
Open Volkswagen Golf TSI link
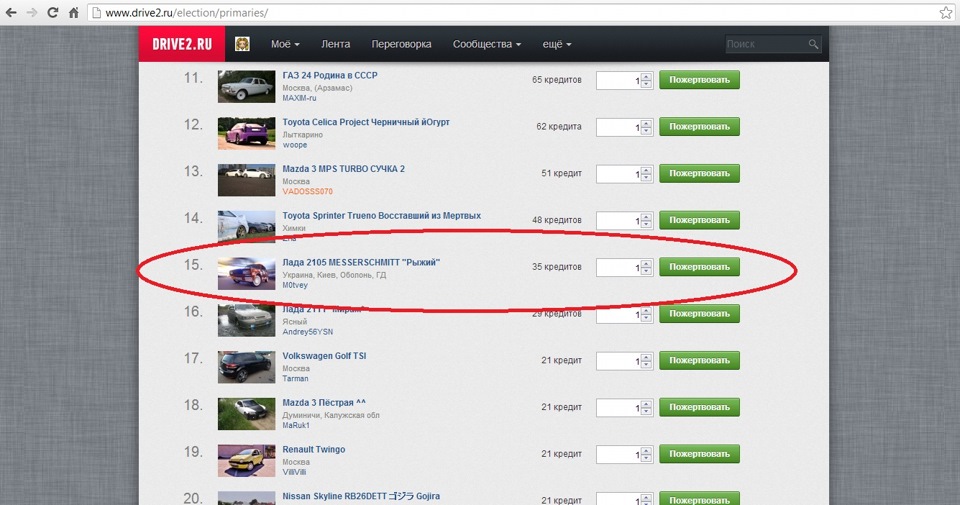click(x=324, y=356)
